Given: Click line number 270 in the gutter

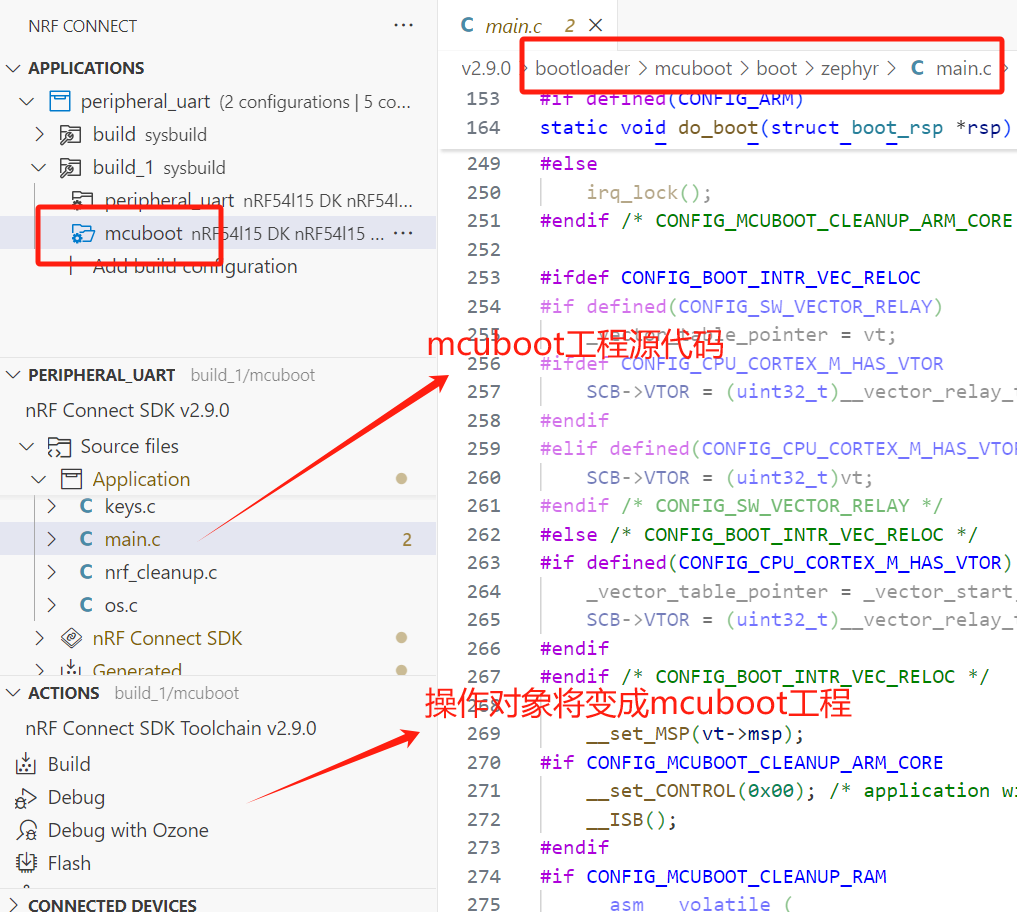Looking at the screenshot, I should [484, 763].
